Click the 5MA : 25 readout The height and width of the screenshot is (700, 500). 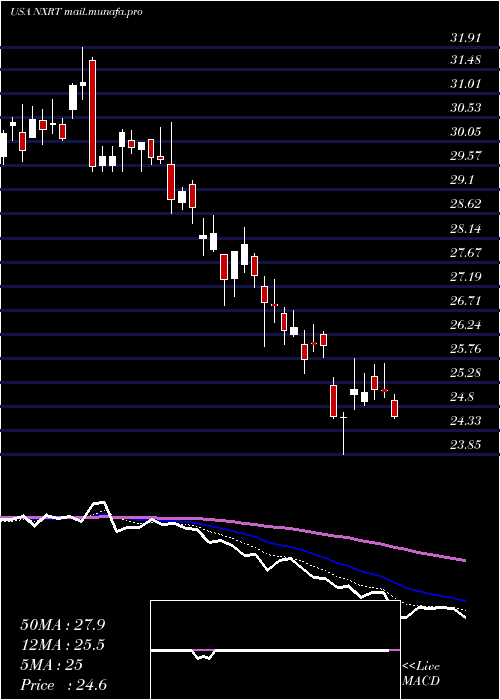tap(51, 665)
